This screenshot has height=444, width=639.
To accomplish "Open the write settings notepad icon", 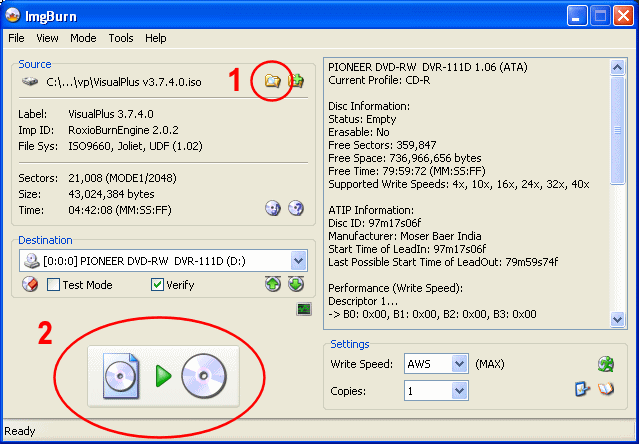I will pos(582,389).
